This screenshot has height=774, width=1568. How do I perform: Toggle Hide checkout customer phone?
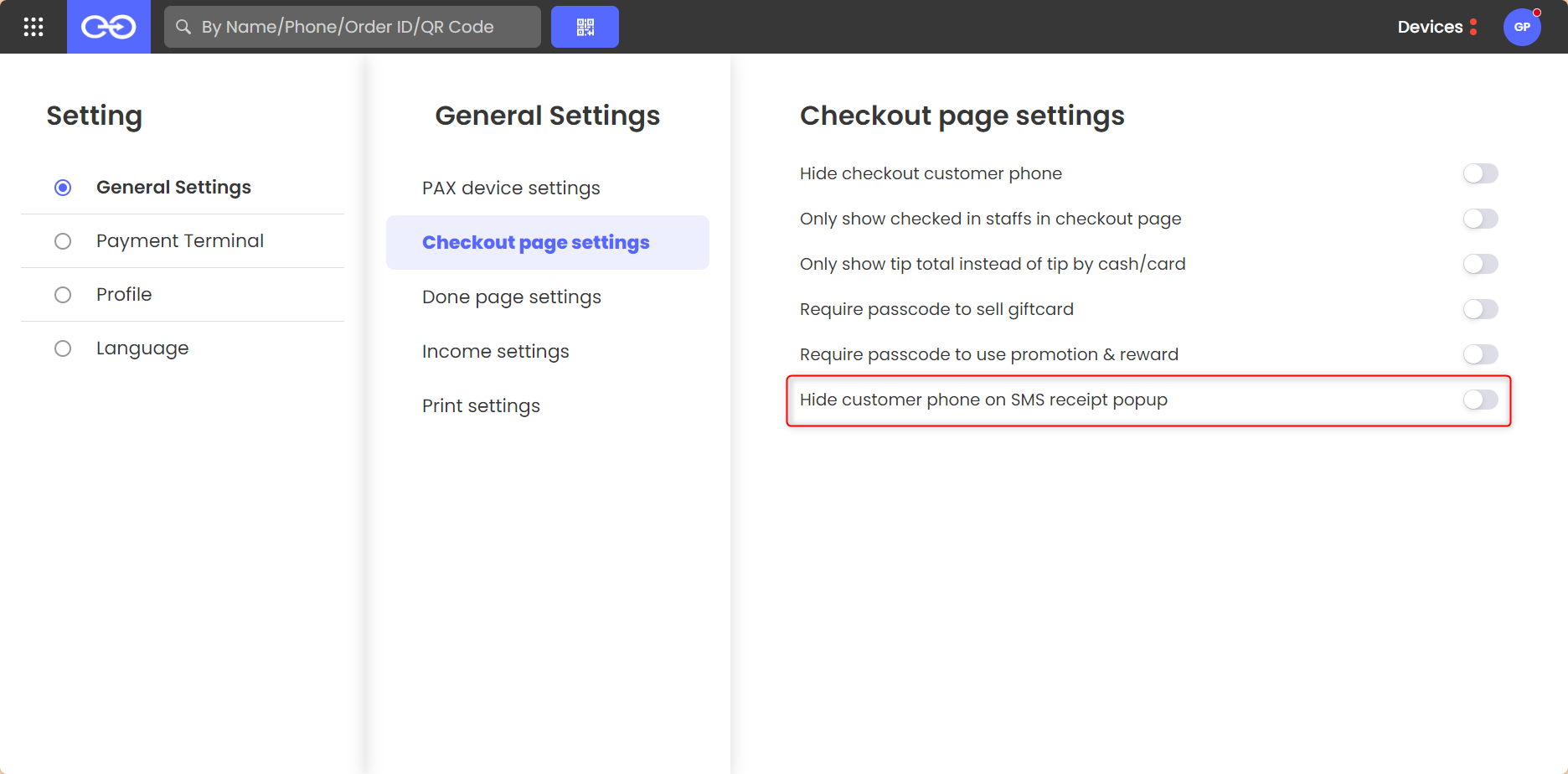pyautogui.click(x=1480, y=173)
